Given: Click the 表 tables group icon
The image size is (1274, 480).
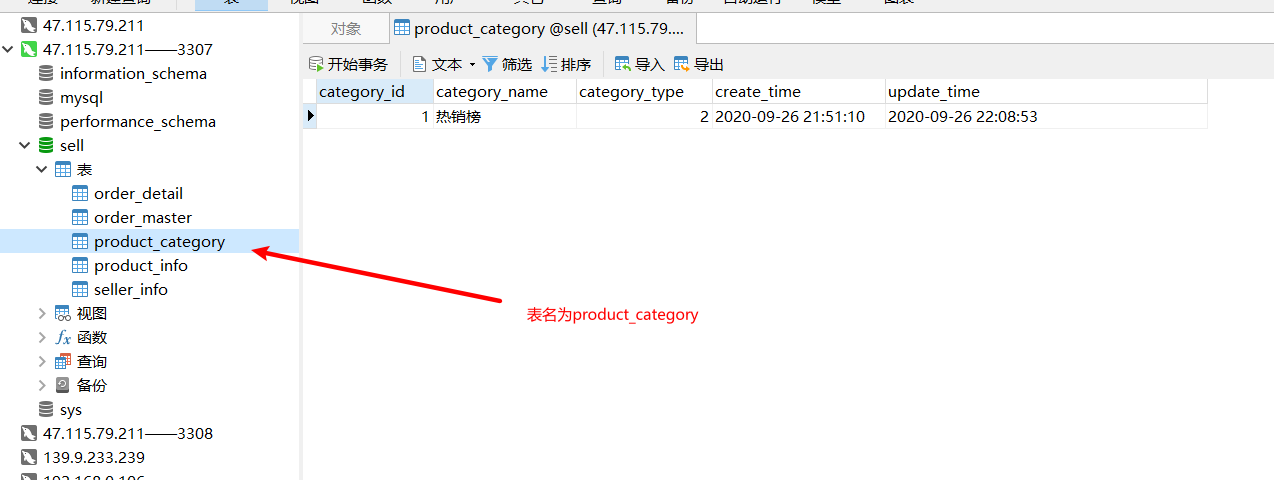Looking at the screenshot, I should tap(63, 169).
